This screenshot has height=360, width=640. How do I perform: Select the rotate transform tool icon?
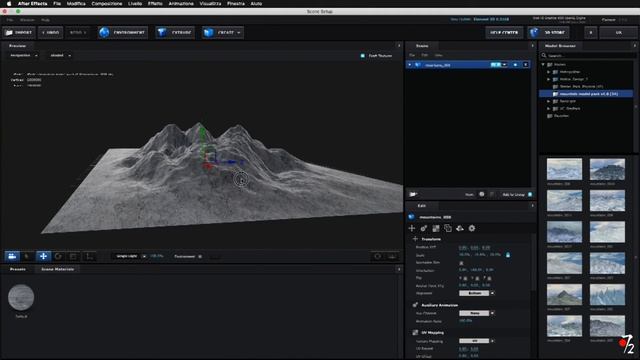tap(58, 256)
